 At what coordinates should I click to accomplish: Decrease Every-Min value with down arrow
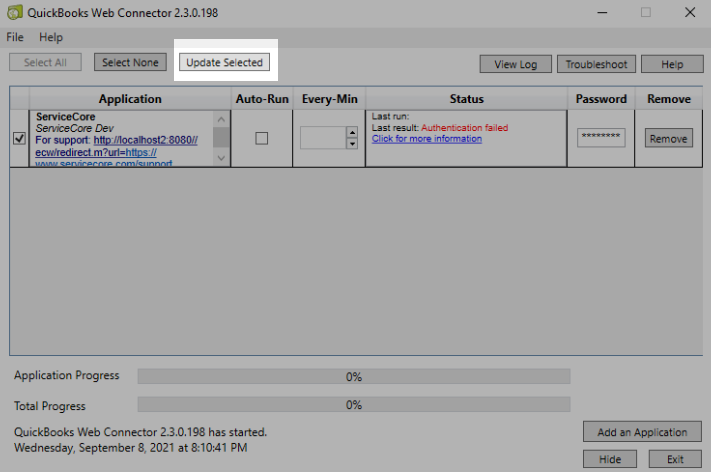[352, 144]
